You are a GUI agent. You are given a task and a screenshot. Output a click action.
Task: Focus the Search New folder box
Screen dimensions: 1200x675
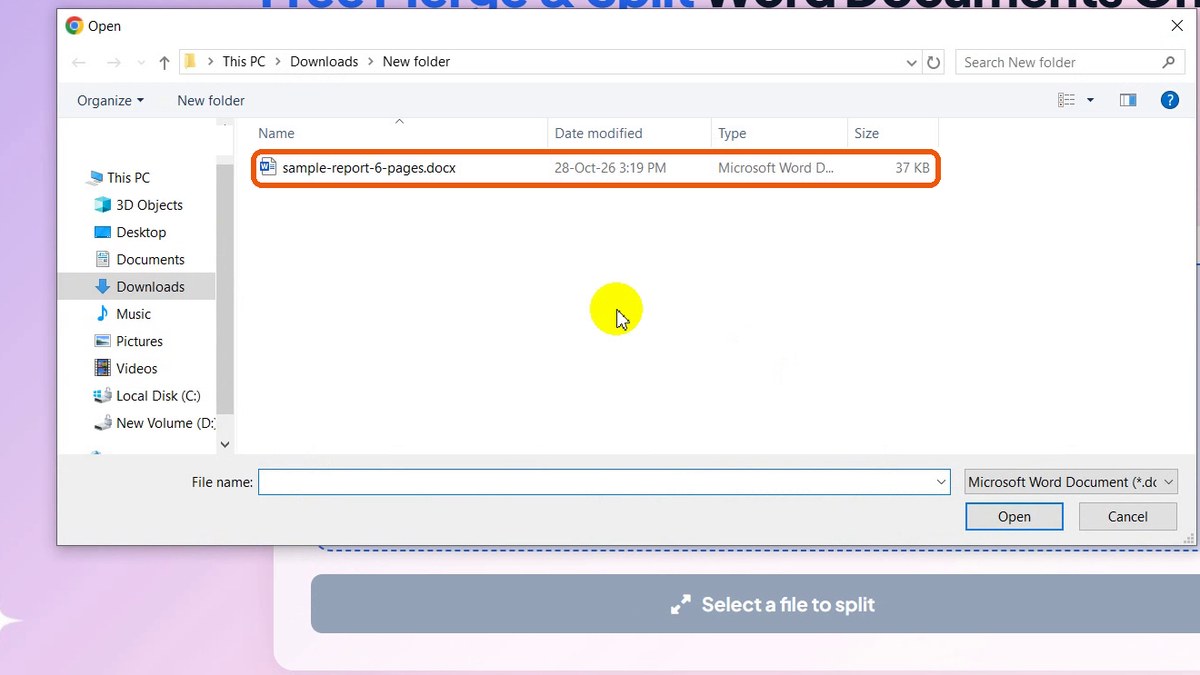(x=1070, y=62)
